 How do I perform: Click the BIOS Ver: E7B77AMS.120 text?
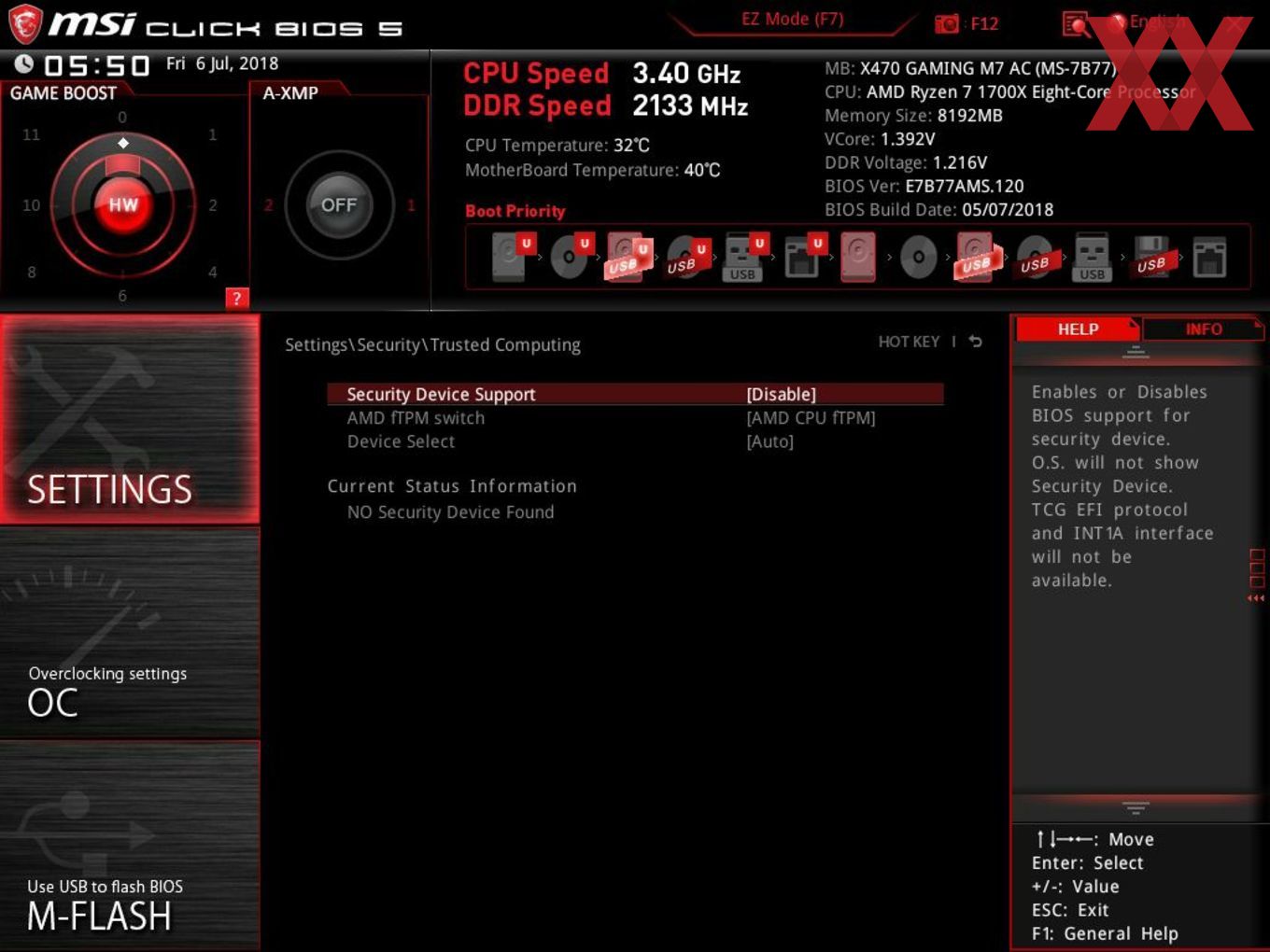click(924, 186)
